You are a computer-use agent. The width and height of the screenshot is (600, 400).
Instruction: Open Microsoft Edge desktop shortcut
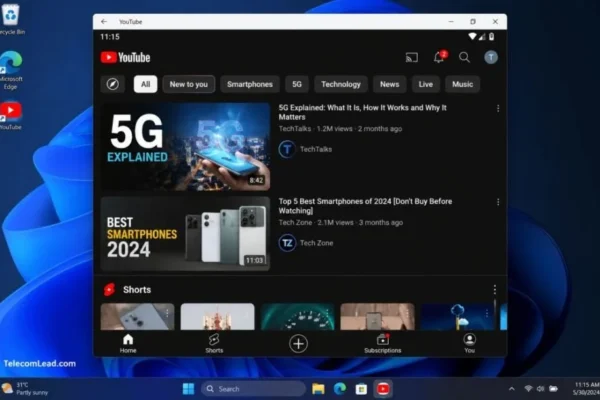pos(11,70)
